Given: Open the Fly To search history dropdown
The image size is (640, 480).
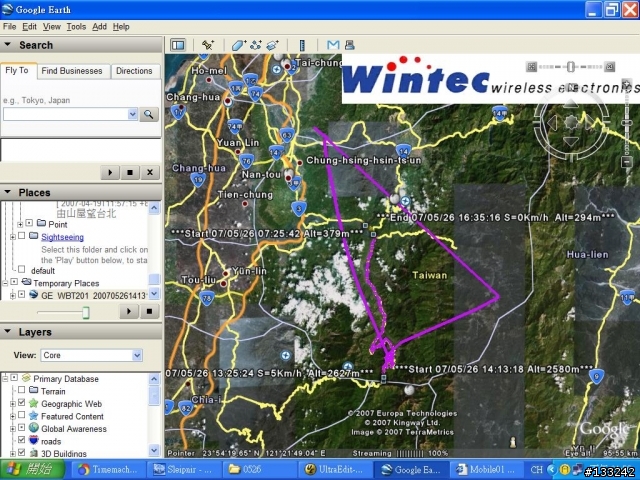Looking at the screenshot, I should click(132, 114).
